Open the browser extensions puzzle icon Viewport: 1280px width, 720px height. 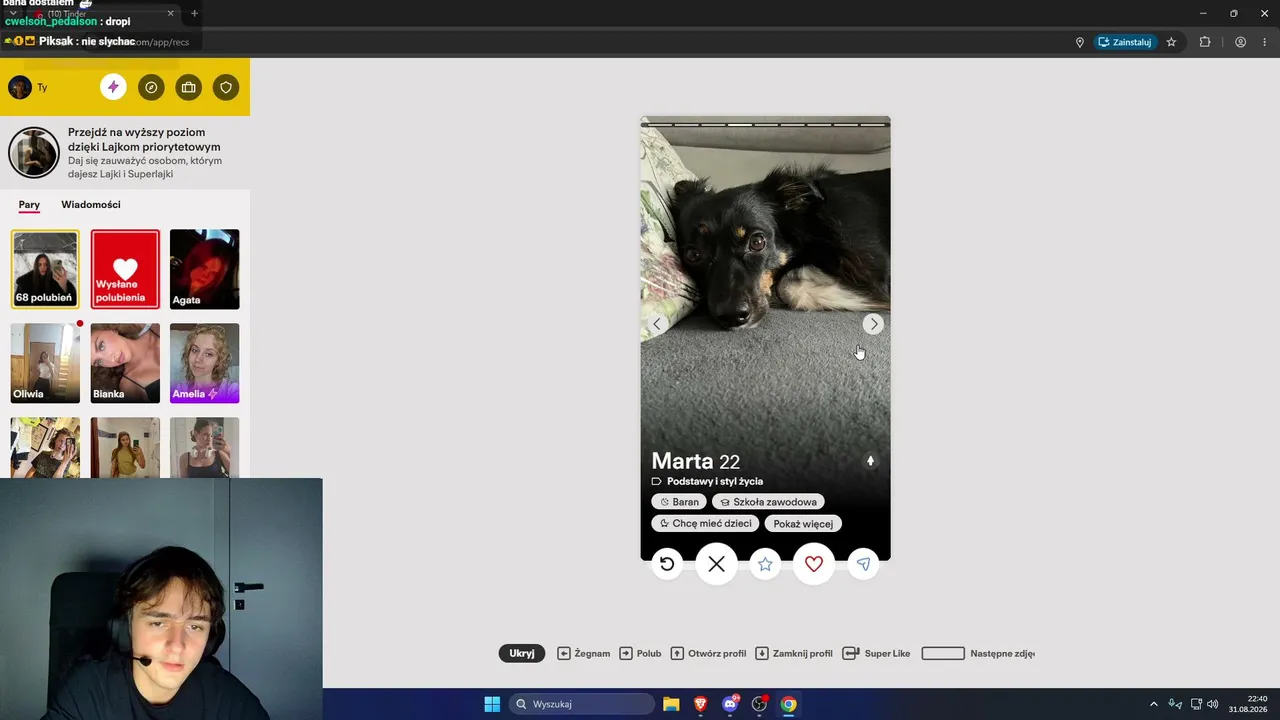1204,42
